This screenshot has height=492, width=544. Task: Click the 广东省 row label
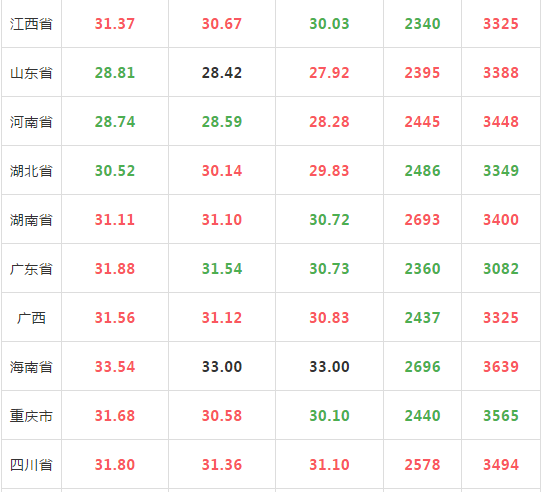31,269
